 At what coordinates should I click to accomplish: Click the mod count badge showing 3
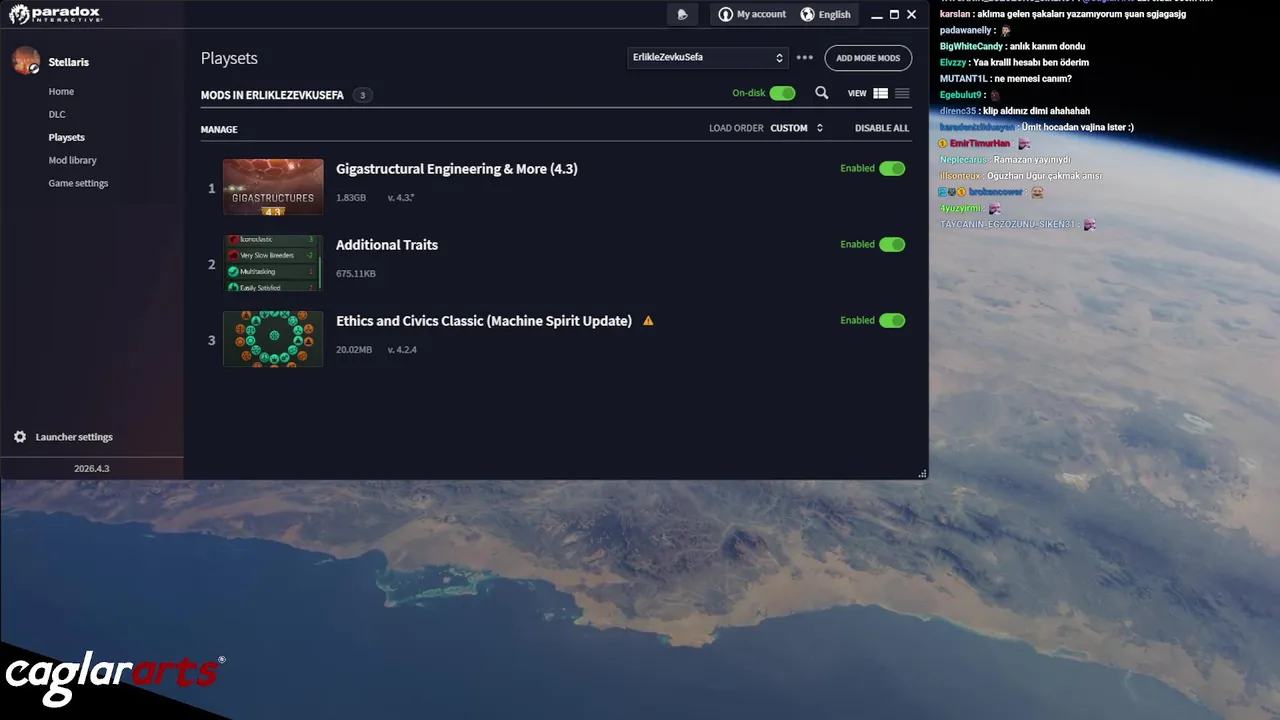362,95
